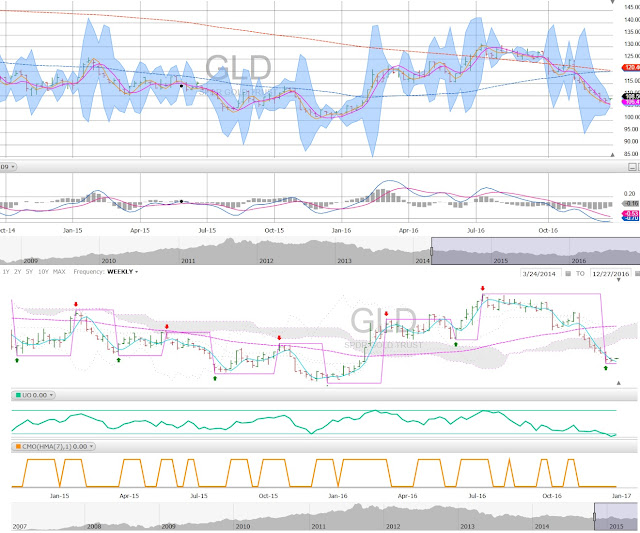This screenshot has height=533, width=640.
Task: Open calendar picker next to start date
Action: [x=568, y=273]
